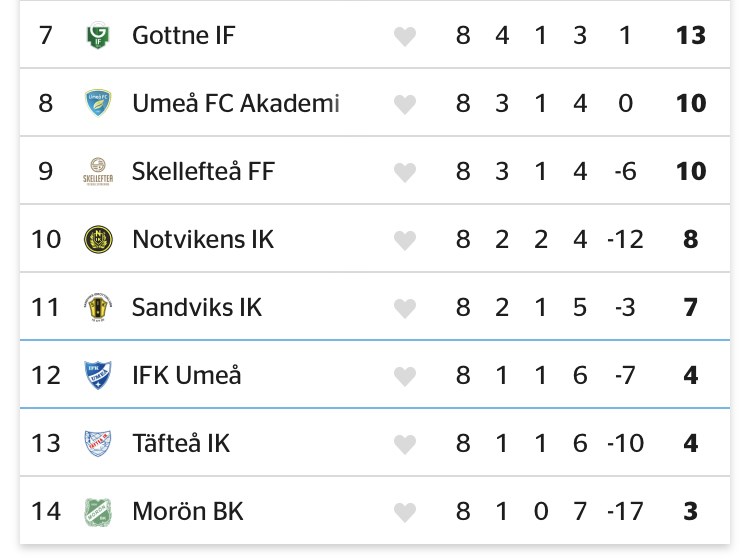Click the Notvikens IK club badge
Image resolution: width=750 pixels, height=559 pixels.
[98, 240]
